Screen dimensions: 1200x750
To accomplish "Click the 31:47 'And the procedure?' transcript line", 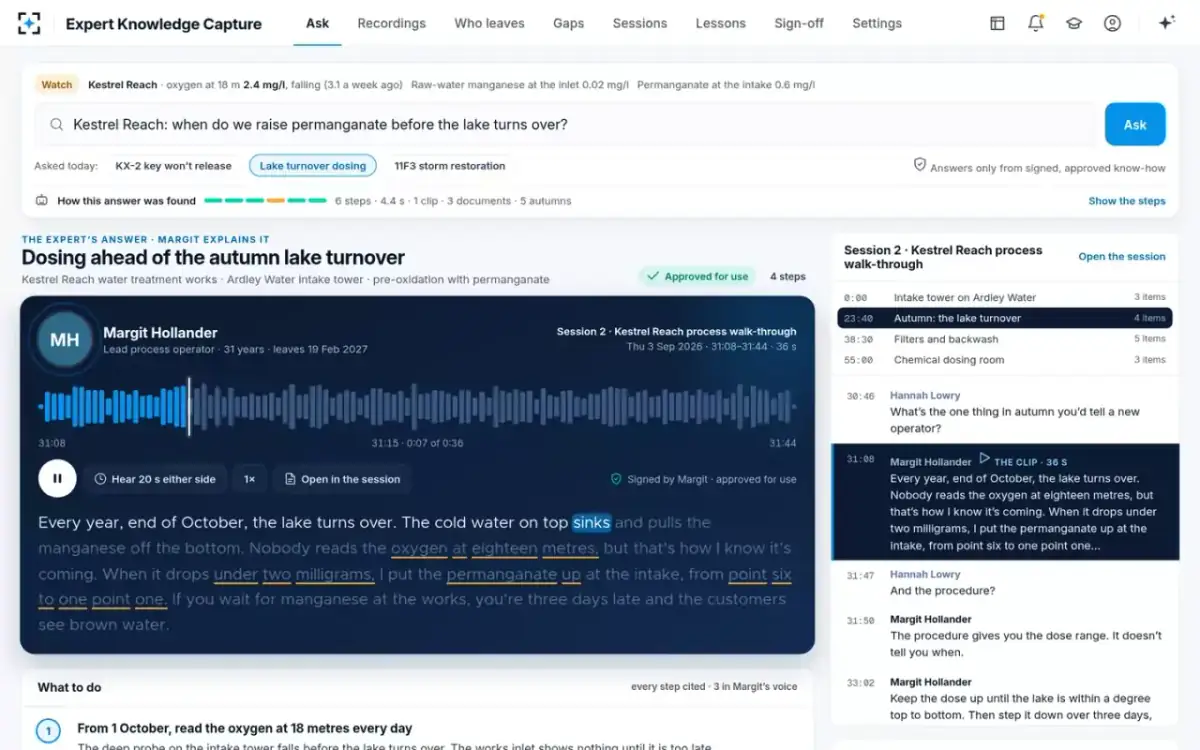I will 1004,583.
